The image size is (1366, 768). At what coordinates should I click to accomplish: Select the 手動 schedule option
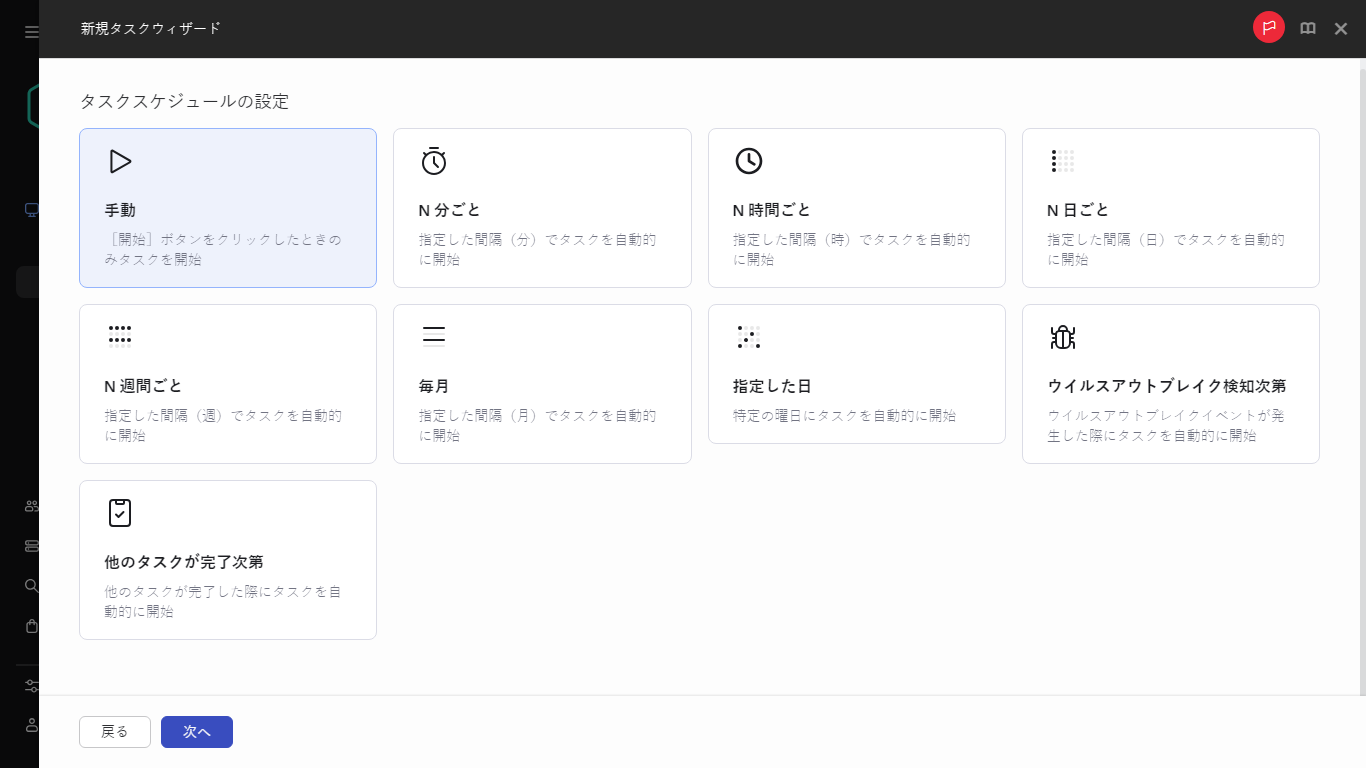tap(227, 207)
